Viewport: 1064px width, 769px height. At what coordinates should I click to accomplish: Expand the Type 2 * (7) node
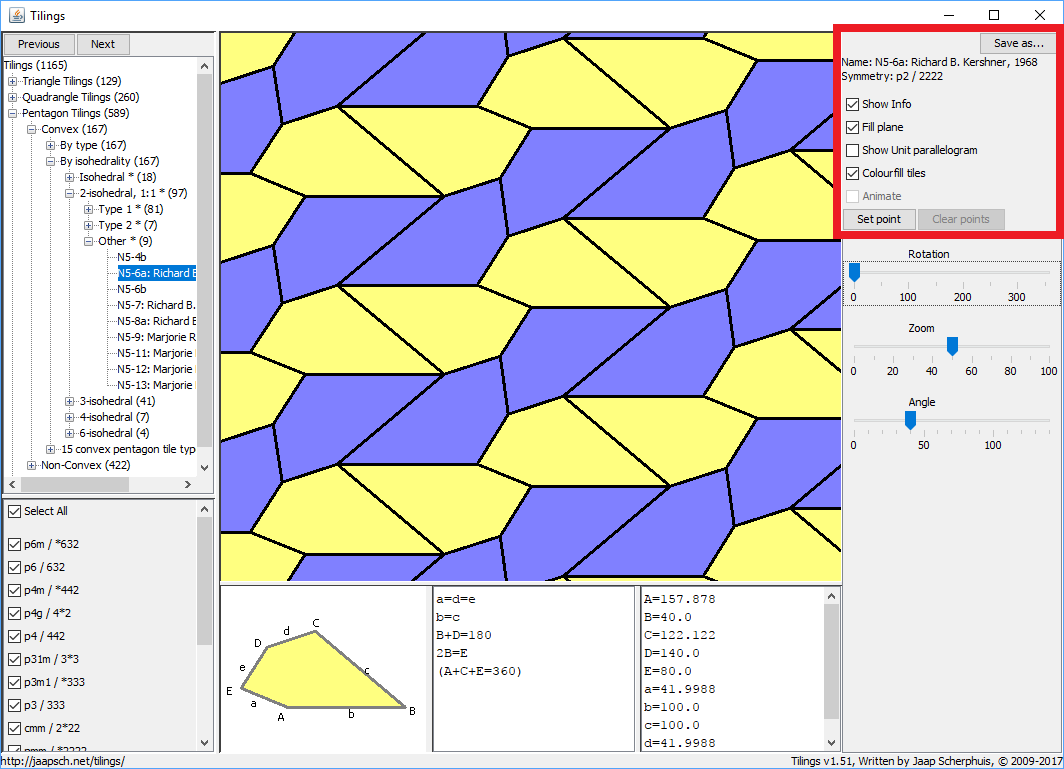pyautogui.click(x=88, y=225)
